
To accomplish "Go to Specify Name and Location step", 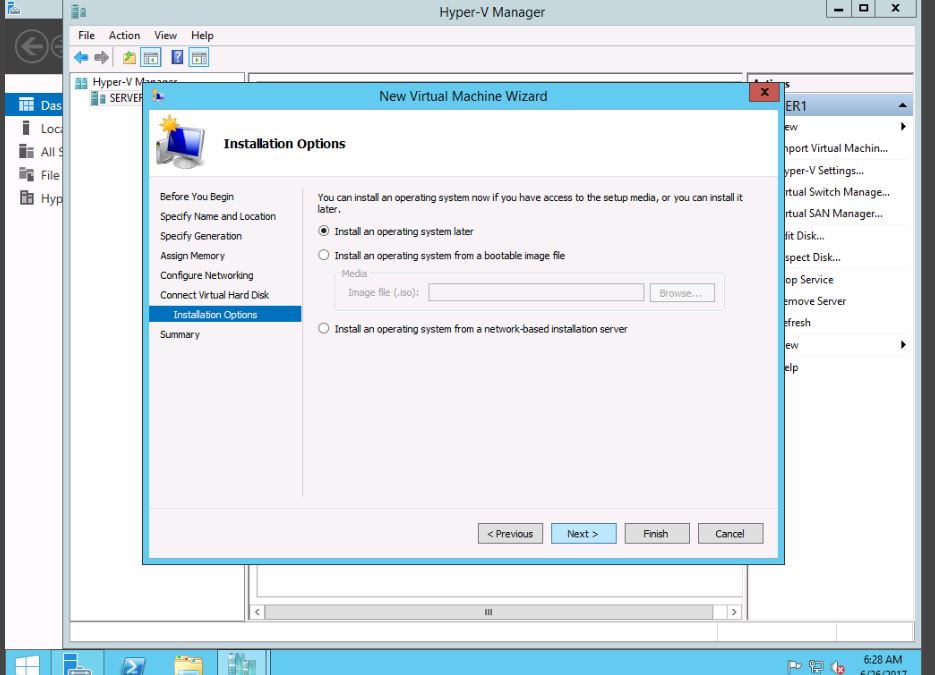I will [218, 216].
